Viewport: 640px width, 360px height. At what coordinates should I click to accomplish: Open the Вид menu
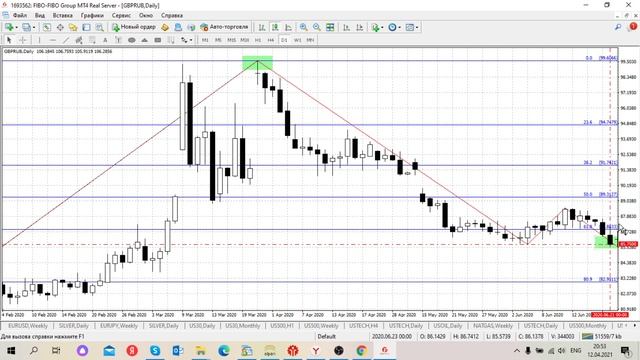[40, 16]
